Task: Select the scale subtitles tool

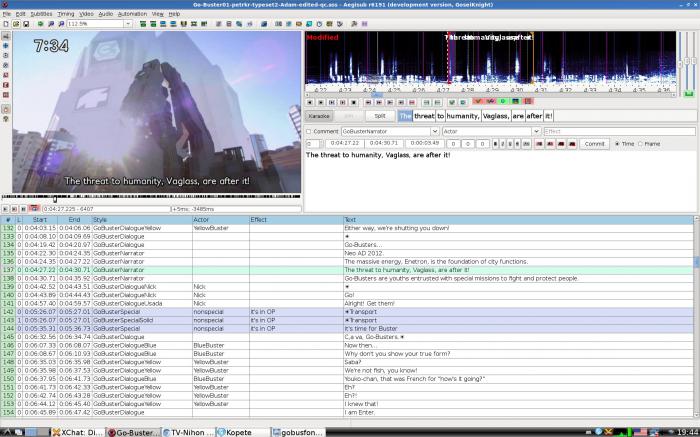Action: pyautogui.click(x=6, y=75)
